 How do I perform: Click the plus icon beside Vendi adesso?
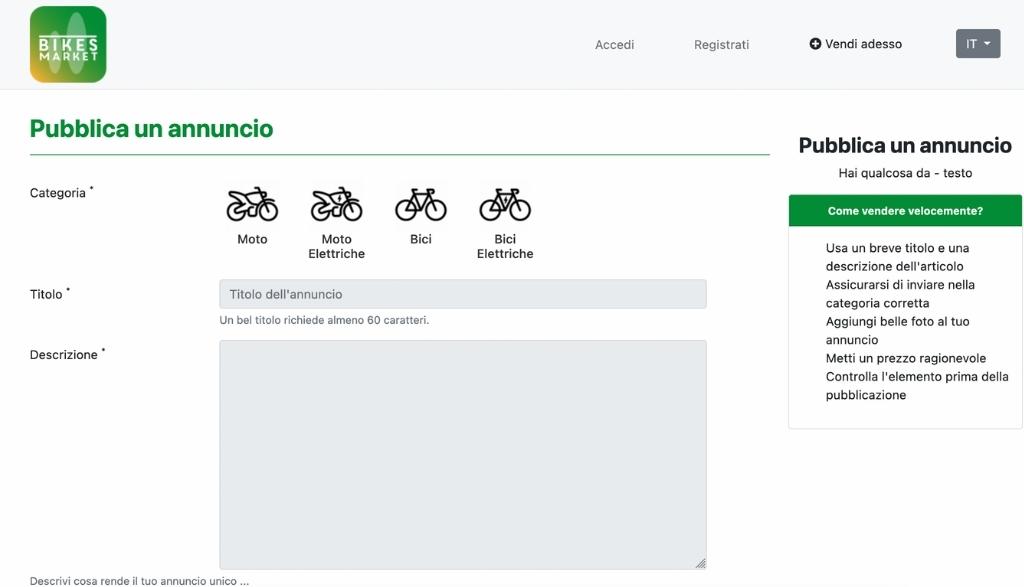815,44
